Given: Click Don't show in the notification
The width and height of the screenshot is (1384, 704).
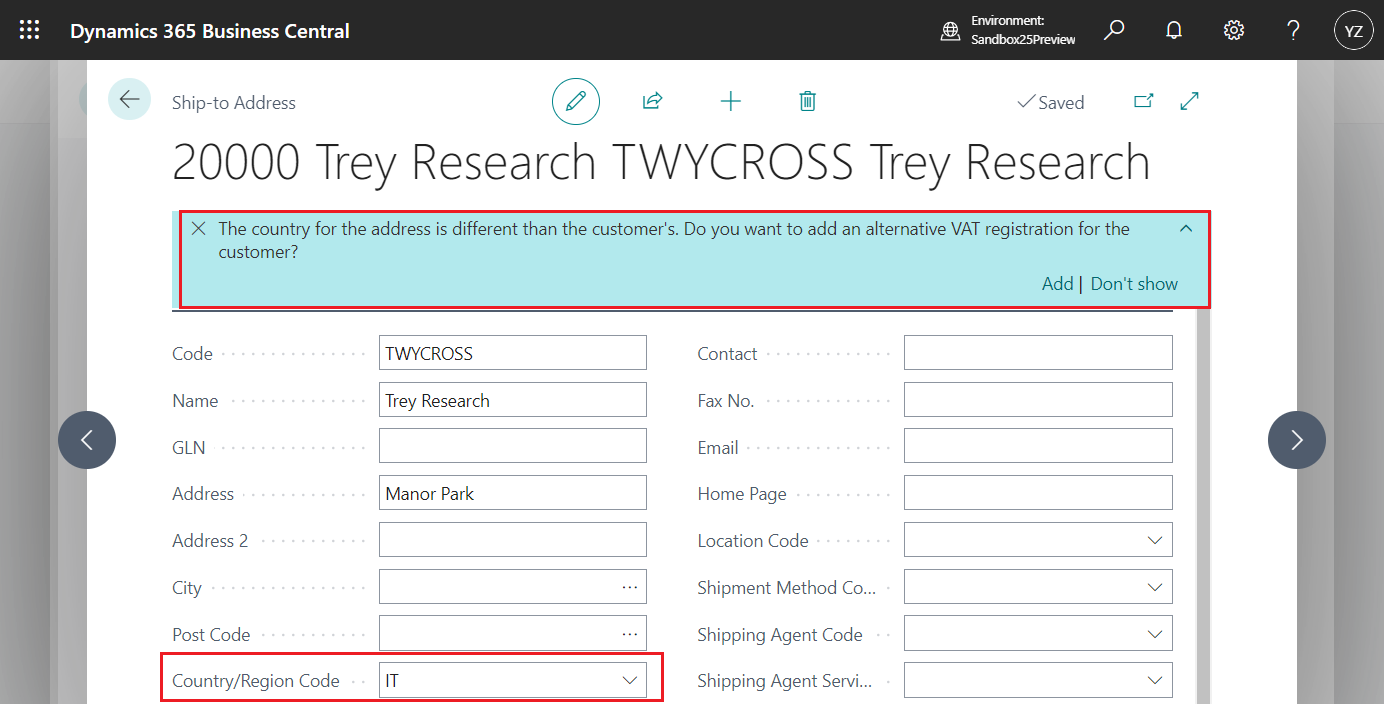Looking at the screenshot, I should click(x=1134, y=284).
